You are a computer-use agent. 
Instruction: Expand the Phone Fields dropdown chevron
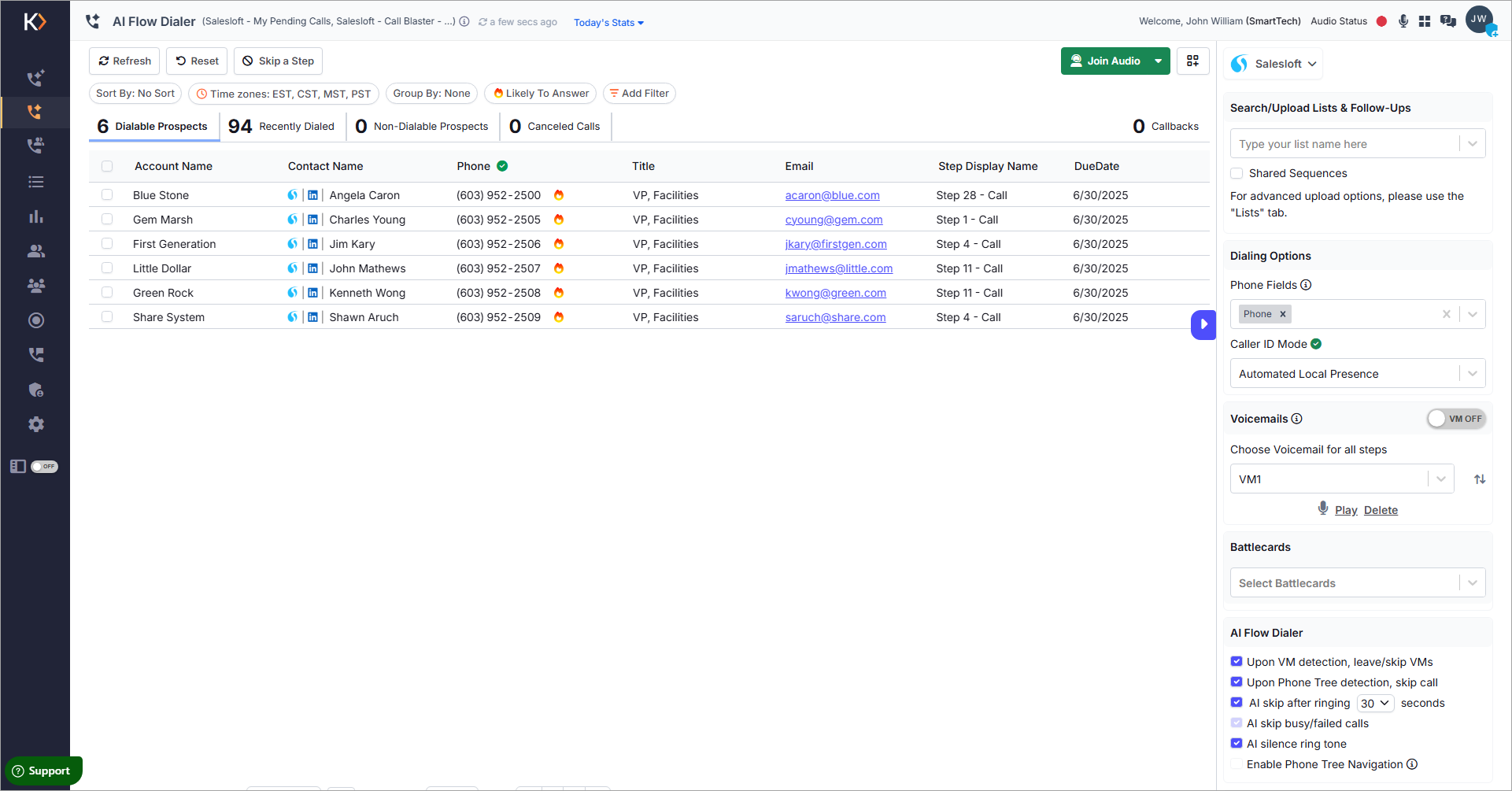1473,314
